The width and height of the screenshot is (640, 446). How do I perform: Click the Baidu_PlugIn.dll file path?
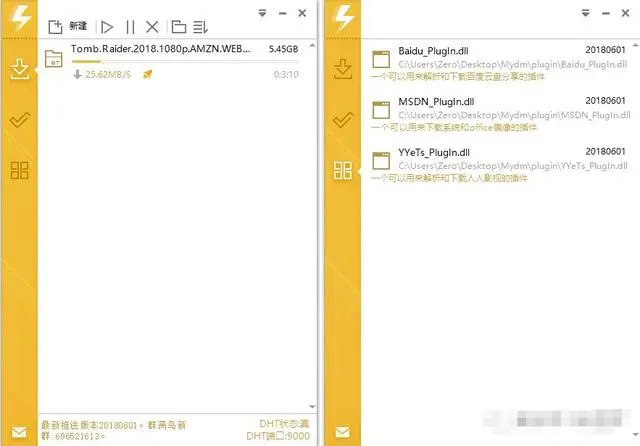[513, 64]
